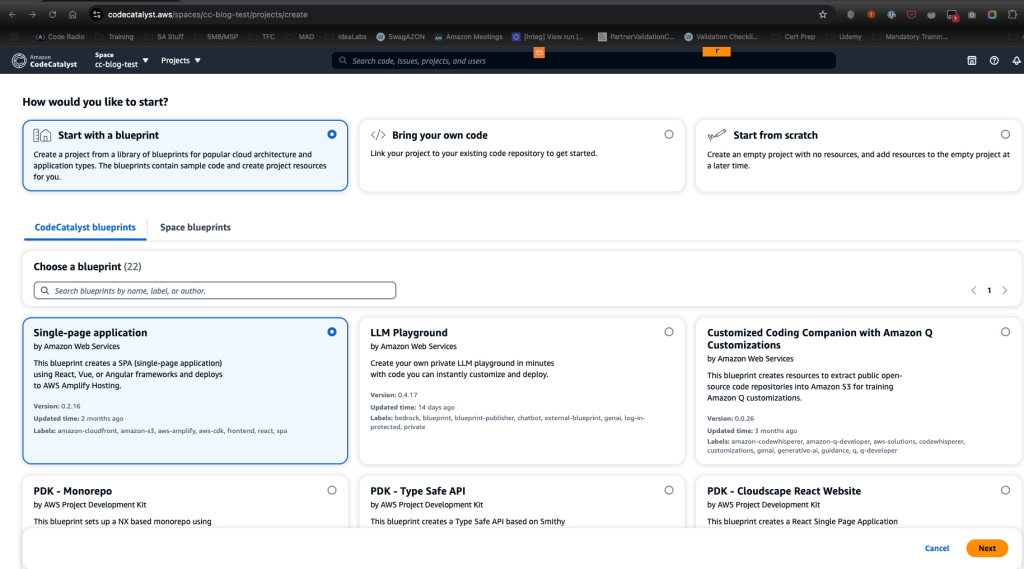The height and width of the screenshot is (569, 1024).
Task: Open the SMB/MSP bookmarks folder
Action: 216,37
